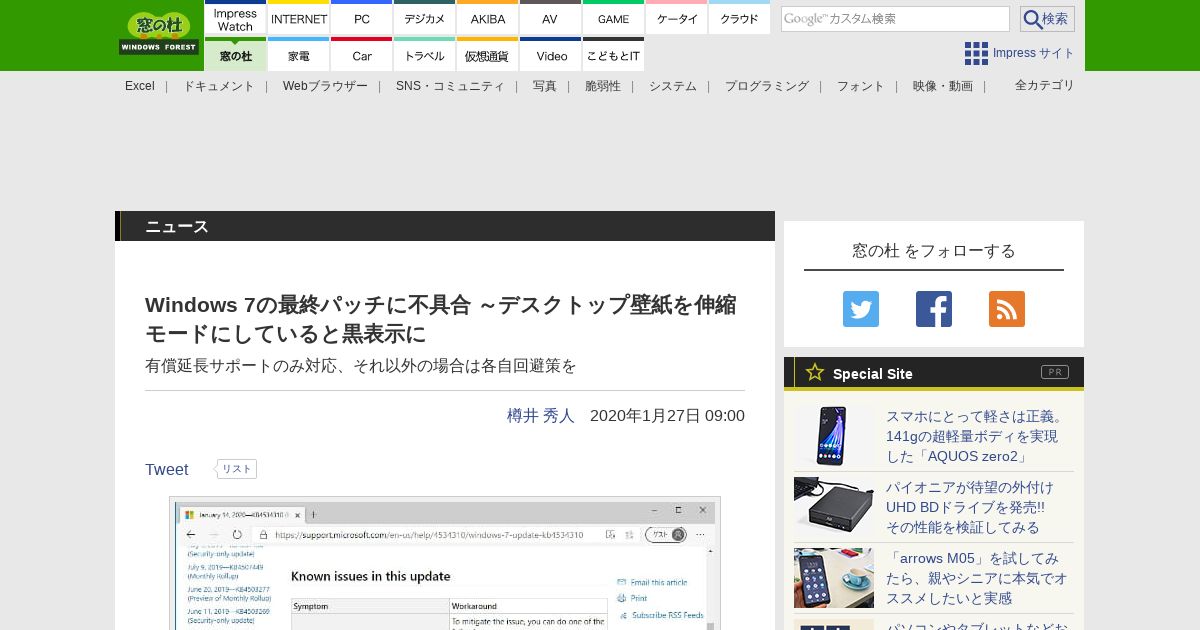The image size is (1200, 630).
Task: Click the PR badge in Special Site
Action: click(1055, 372)
